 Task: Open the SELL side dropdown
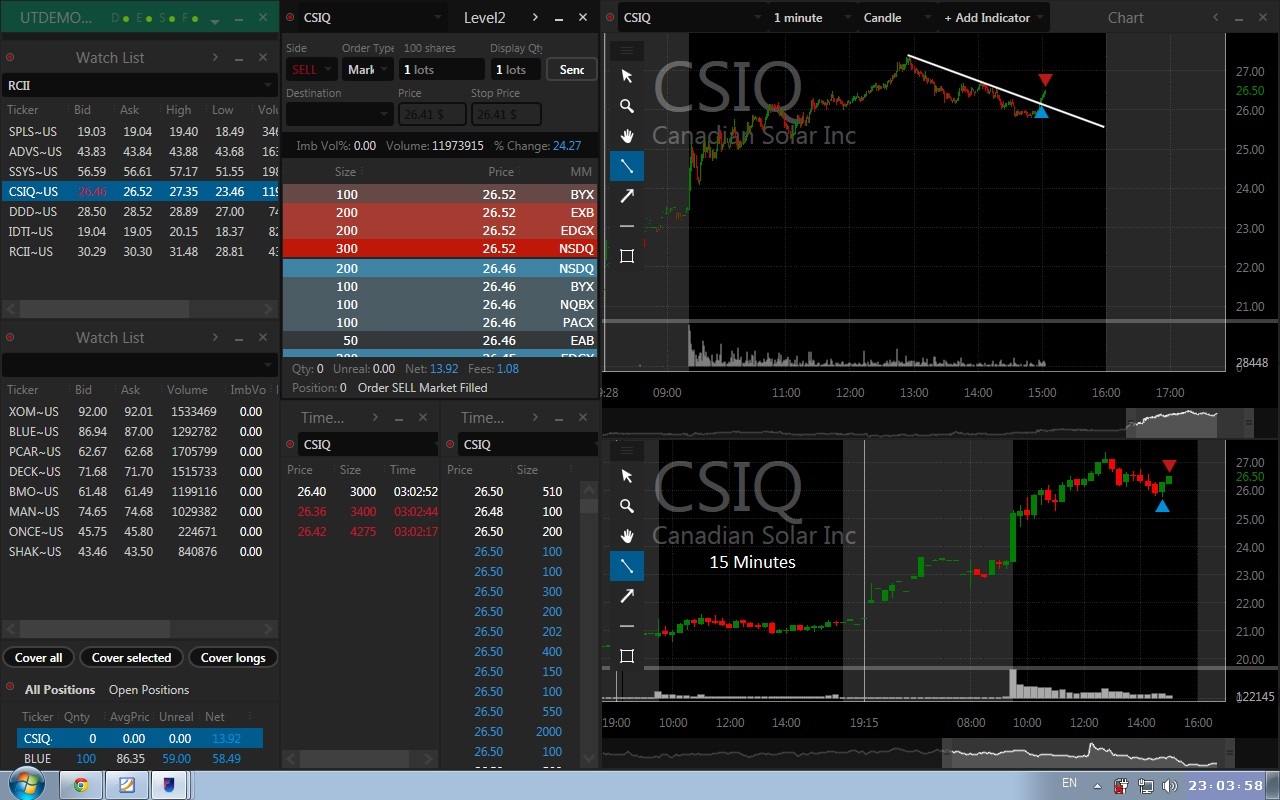click(312, 69)
